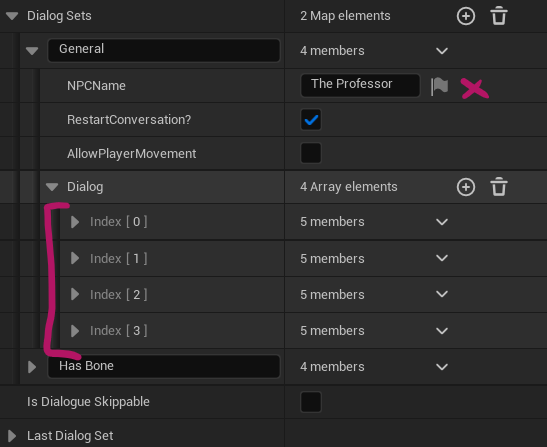
Task: Expand Index [ 0 ] of Dialog array
Action: click(75, 222)
